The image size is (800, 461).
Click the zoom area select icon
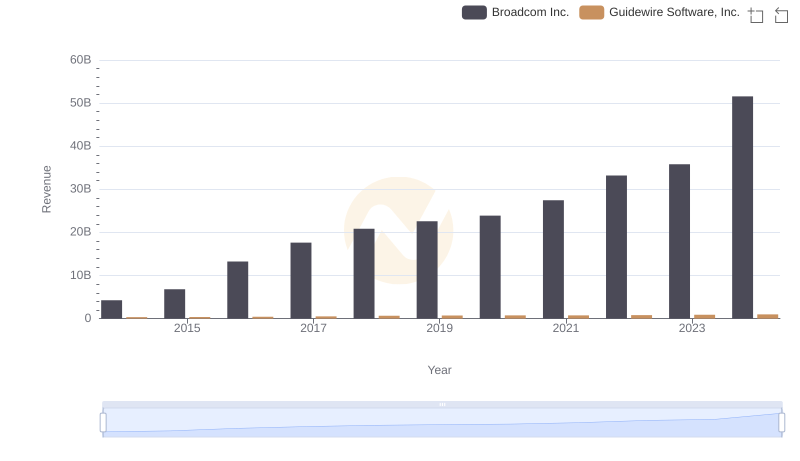tap(756, 15)
